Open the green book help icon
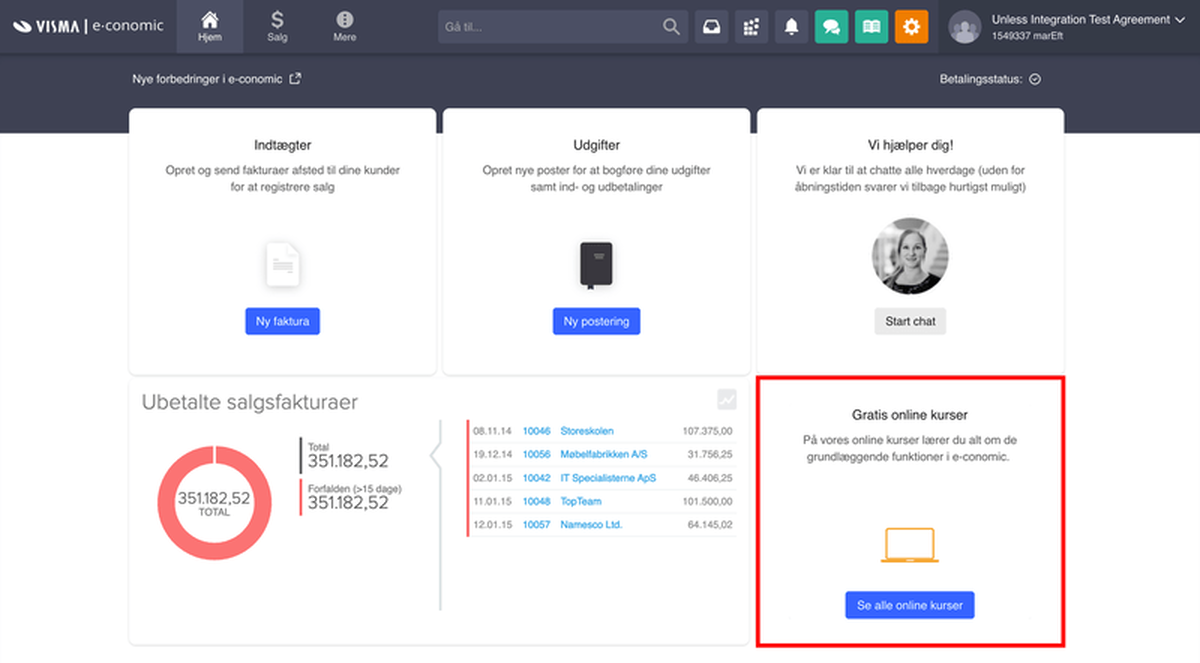 tap(871, 27)
